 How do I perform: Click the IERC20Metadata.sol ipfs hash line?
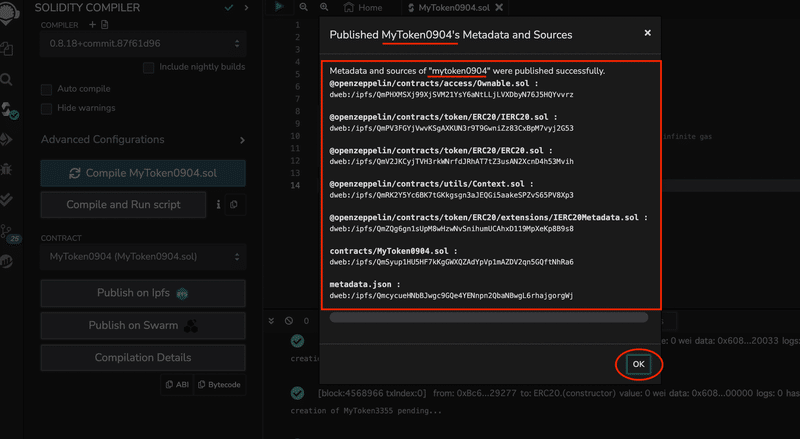point(451,229)
